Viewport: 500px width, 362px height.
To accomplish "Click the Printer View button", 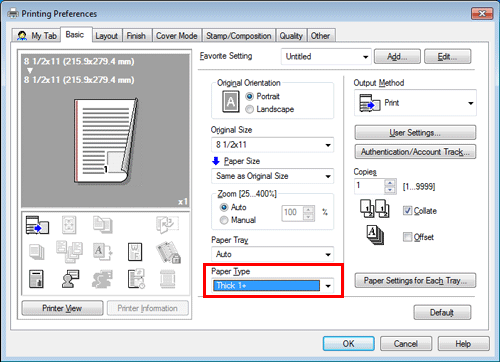I will click(62, 308).
